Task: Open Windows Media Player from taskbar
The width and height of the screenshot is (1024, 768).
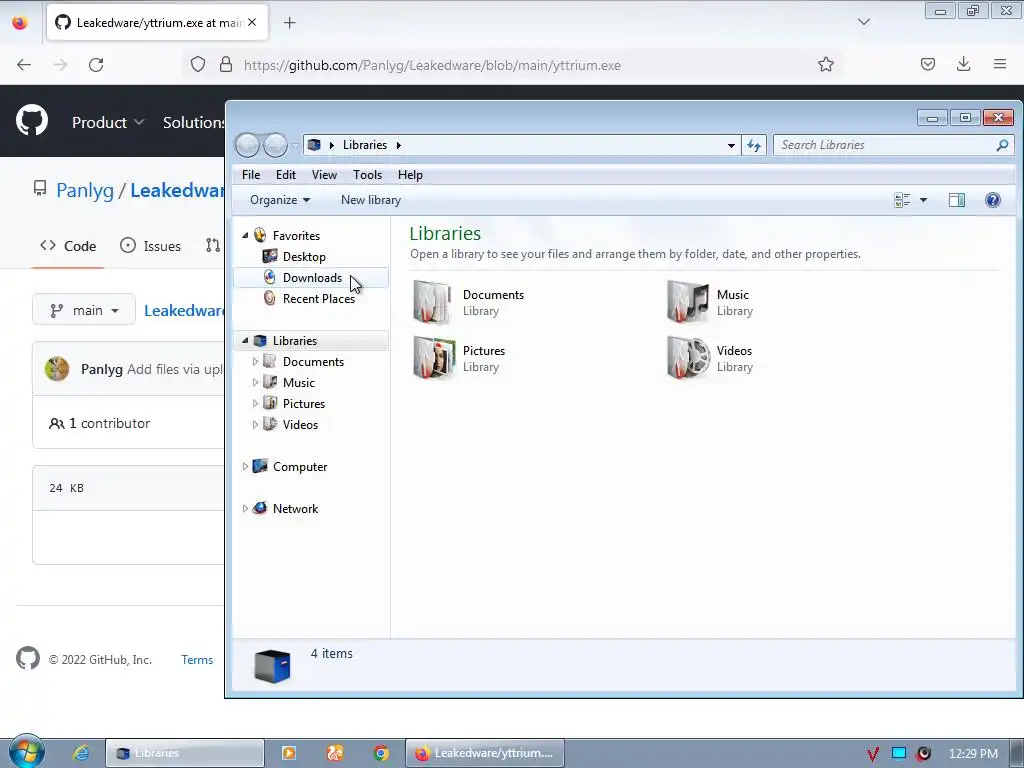Action: click(x=288, y=753)
